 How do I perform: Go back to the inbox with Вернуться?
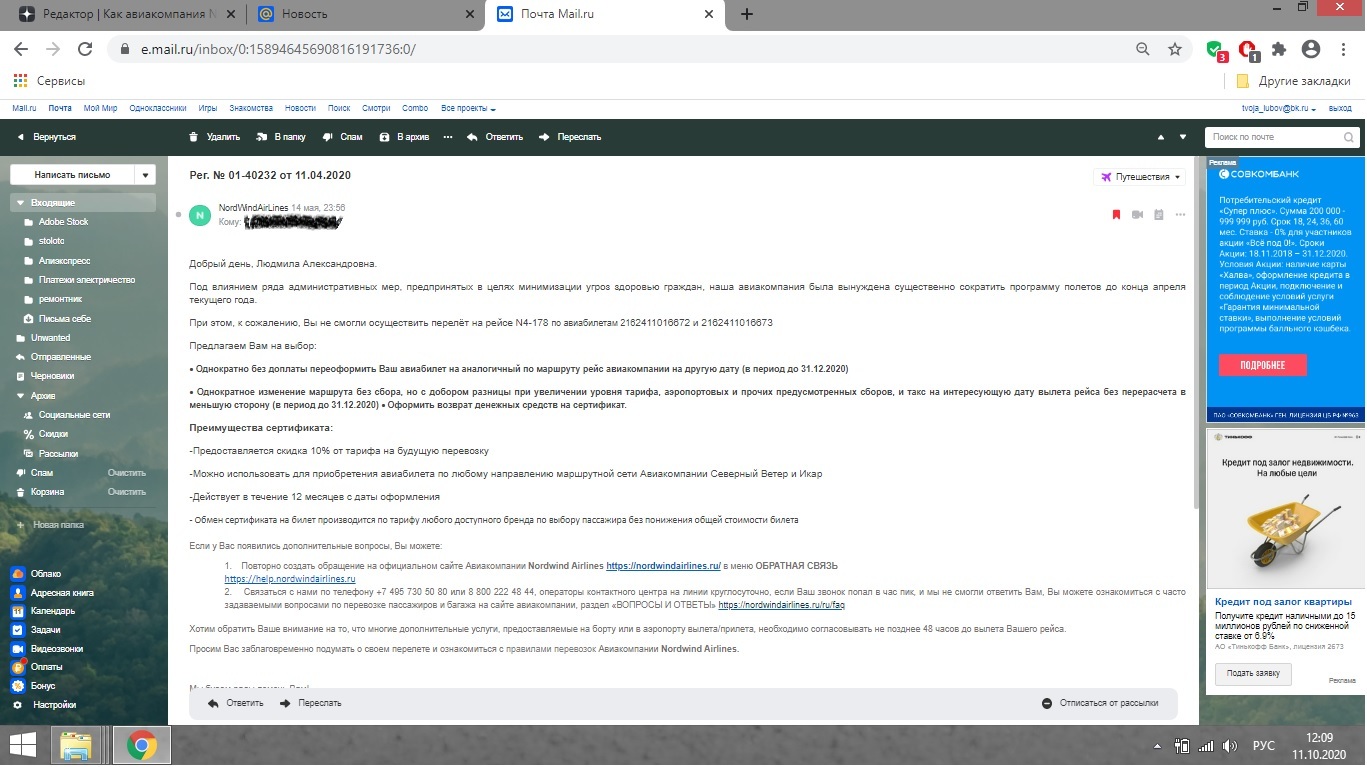46,137
